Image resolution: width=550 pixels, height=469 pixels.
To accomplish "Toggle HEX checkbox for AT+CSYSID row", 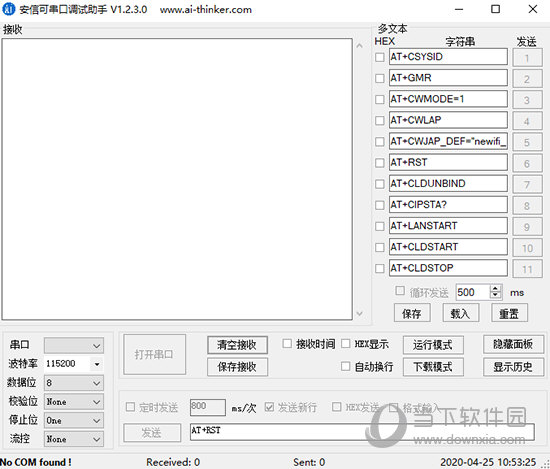I will [380, 57].
